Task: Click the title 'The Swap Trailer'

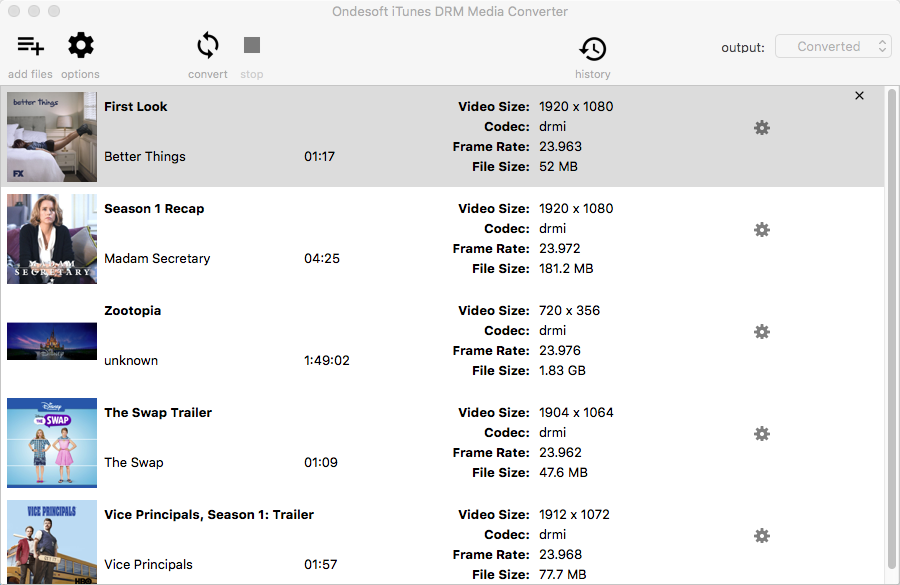Action: 158,413
